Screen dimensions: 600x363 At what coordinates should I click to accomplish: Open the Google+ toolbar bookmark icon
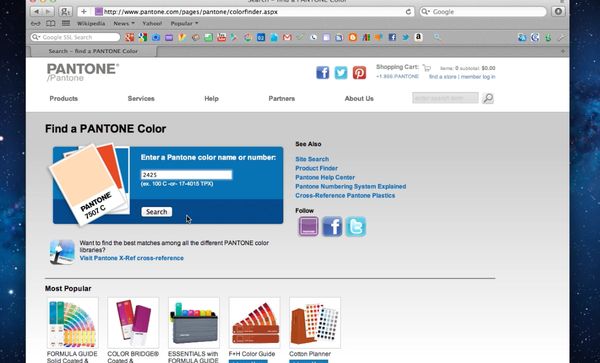point(130,37)
